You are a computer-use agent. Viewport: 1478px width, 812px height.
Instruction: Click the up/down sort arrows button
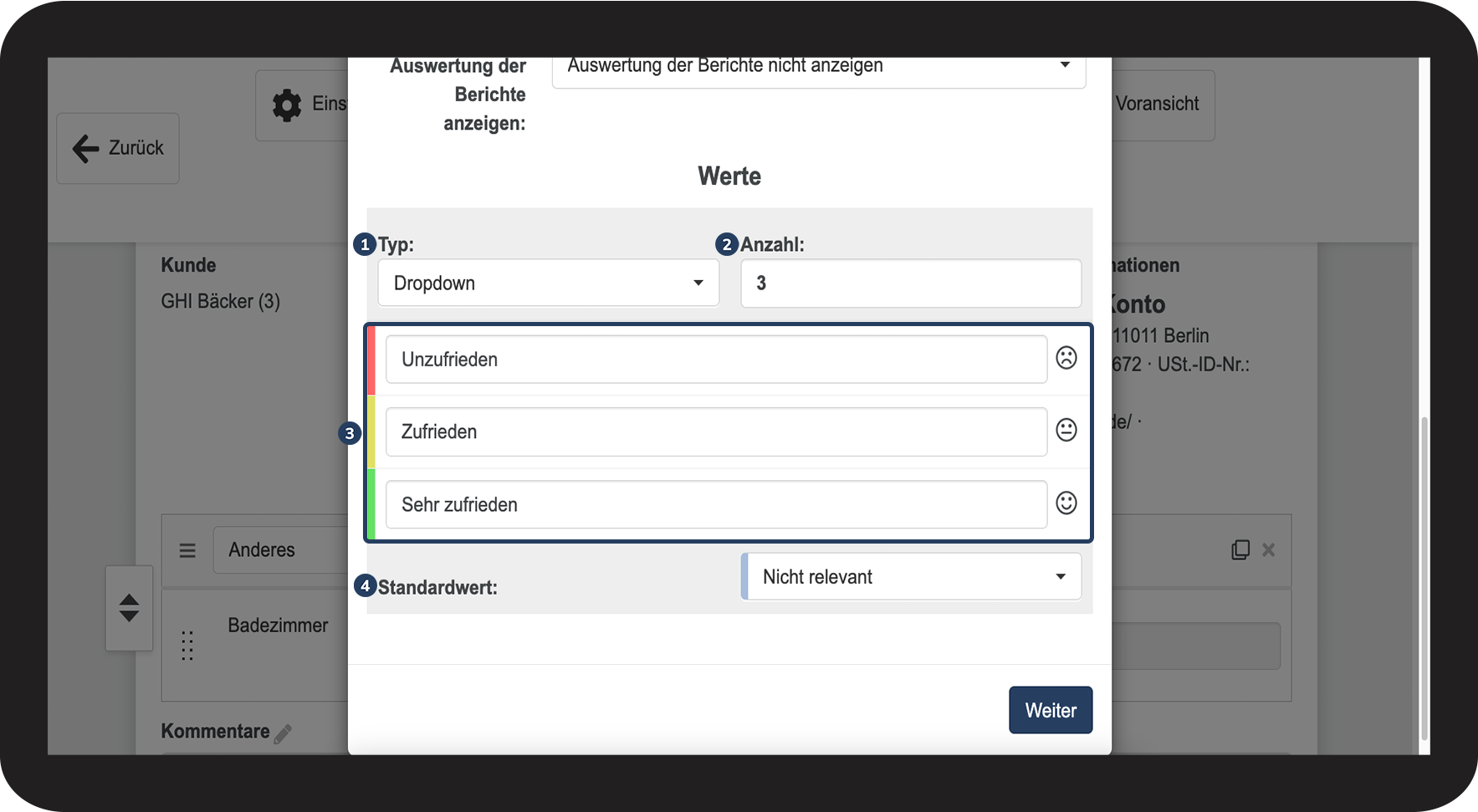(129, 608)
